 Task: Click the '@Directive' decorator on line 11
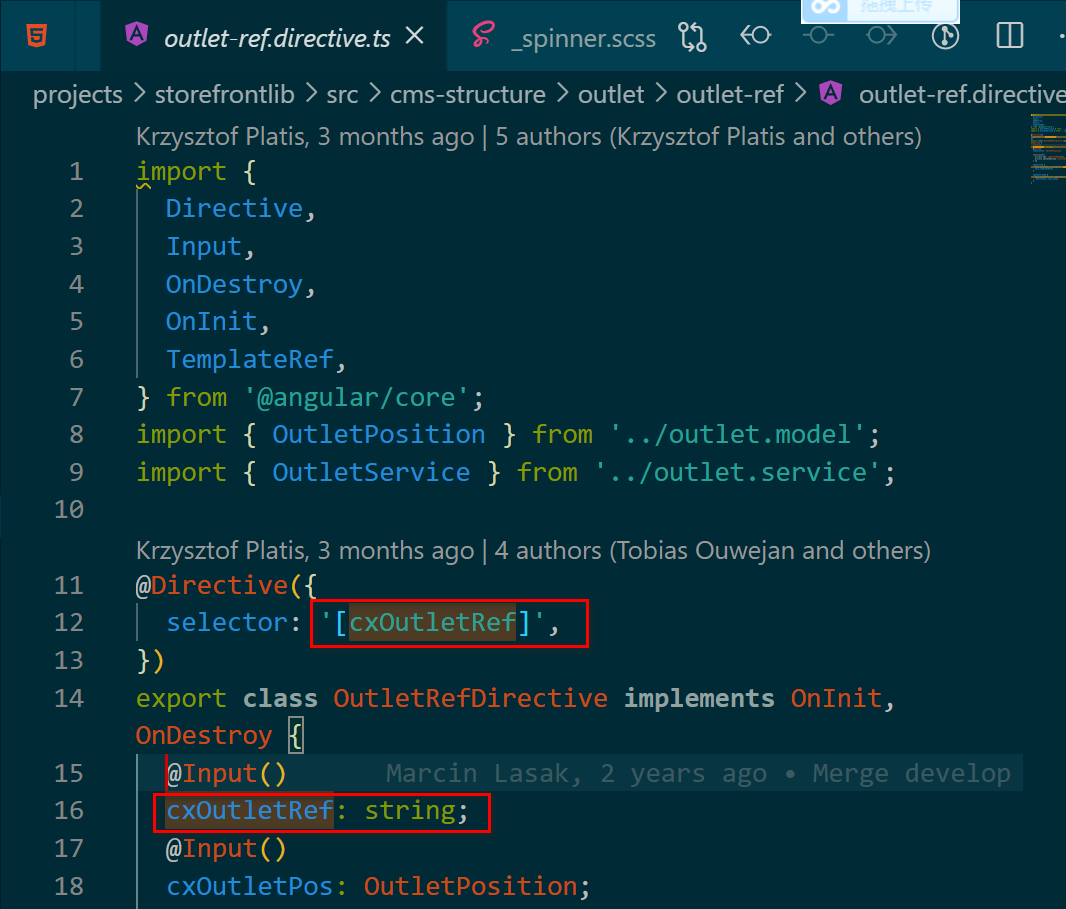212,586
